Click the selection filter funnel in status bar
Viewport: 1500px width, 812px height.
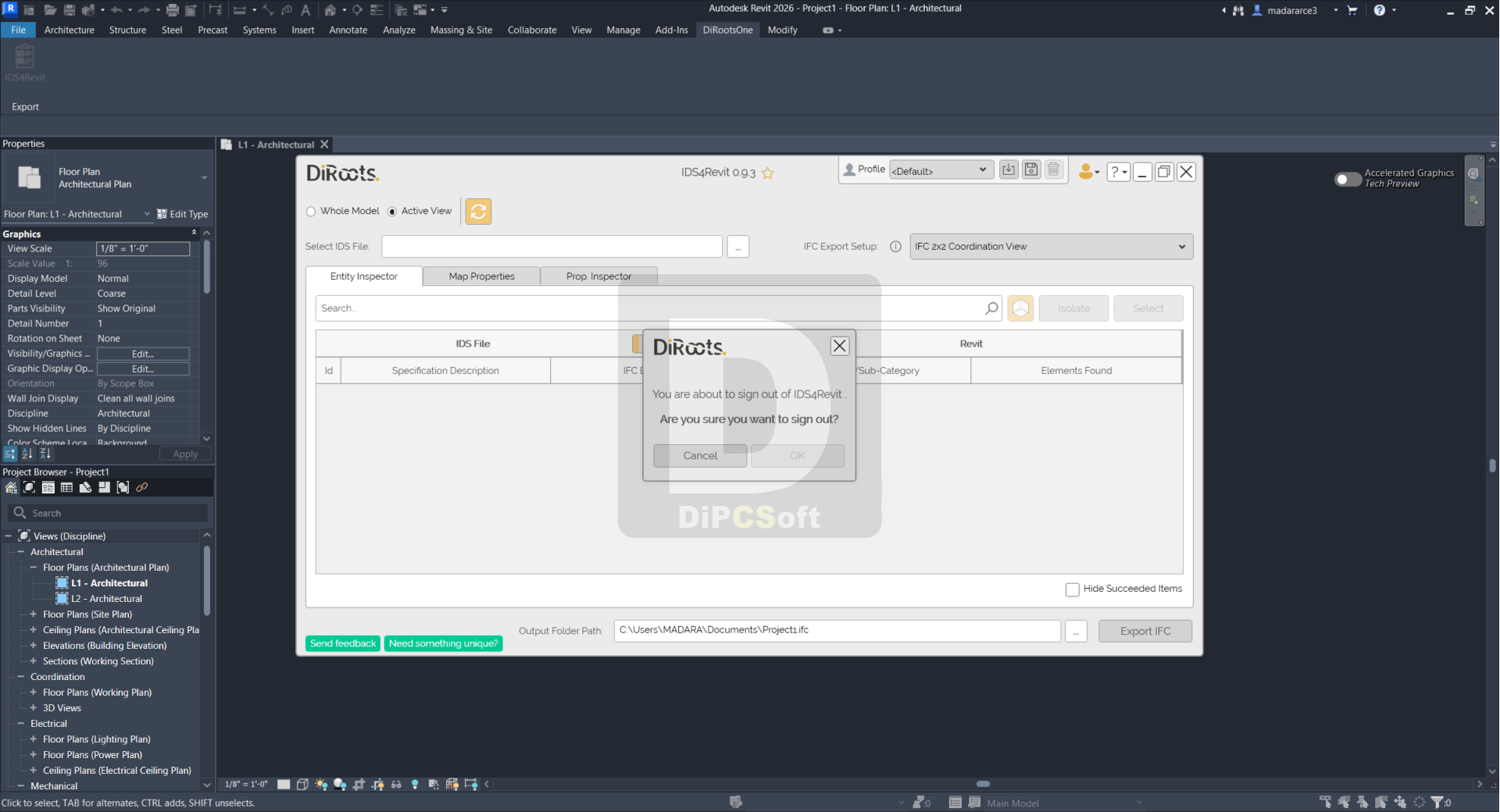pos(1437,802)
